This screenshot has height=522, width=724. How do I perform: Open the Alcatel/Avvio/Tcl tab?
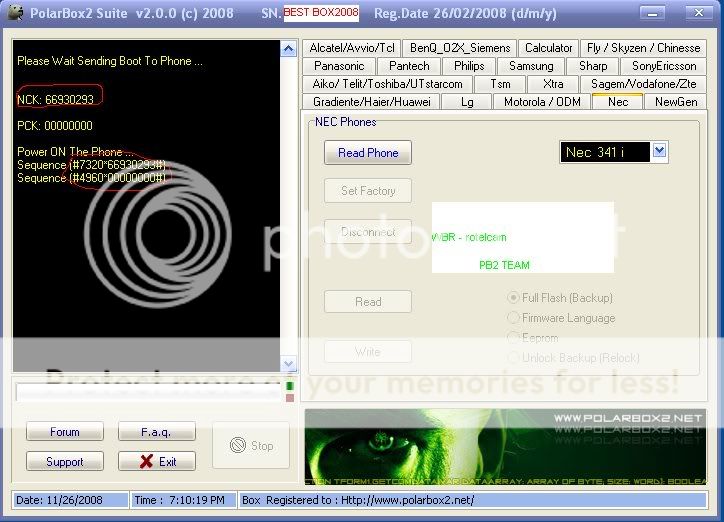tap(352, 48)
